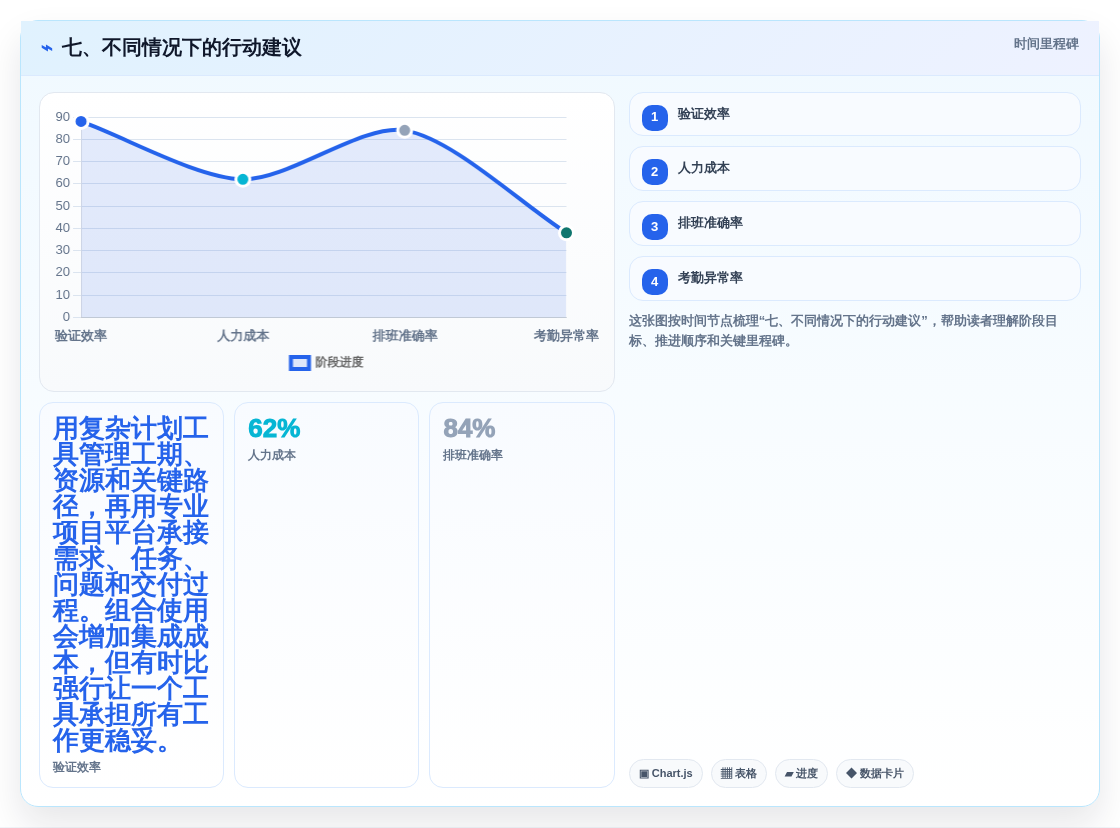Click the y-axis value 90
Viewport: 1120px width, 828px height.
click(x=63, y=117)
